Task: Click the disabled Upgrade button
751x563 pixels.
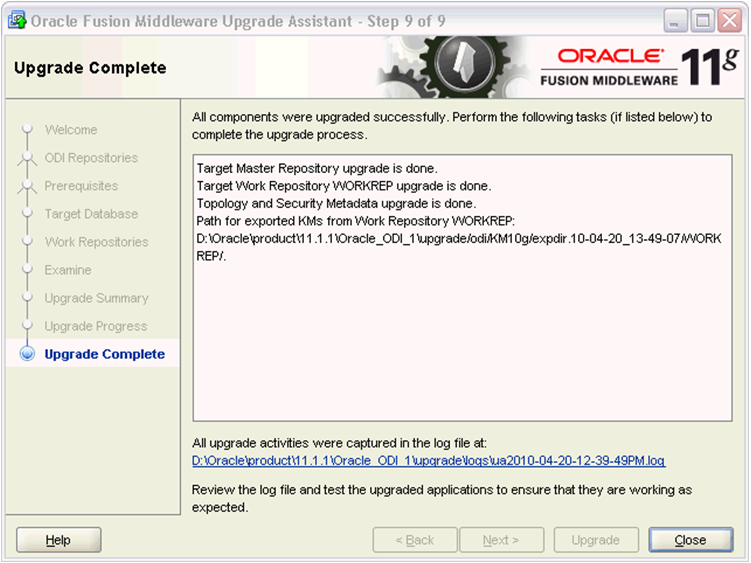Action: click(596, 540)
